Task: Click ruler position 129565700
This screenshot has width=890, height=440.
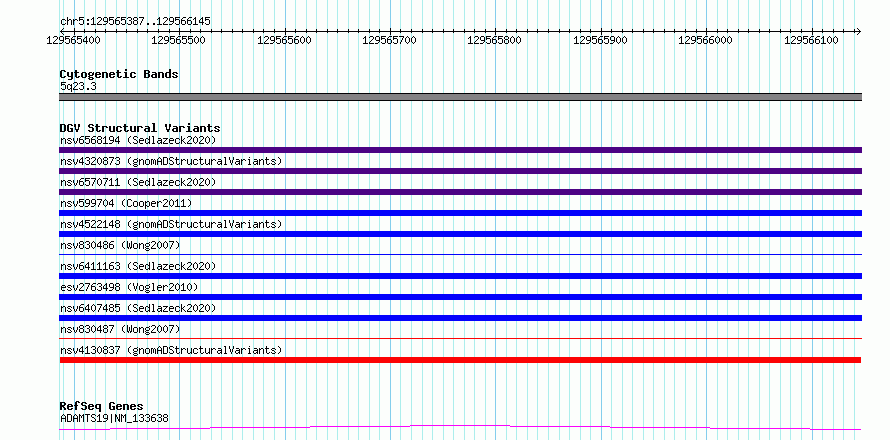Action: point(390,40)
